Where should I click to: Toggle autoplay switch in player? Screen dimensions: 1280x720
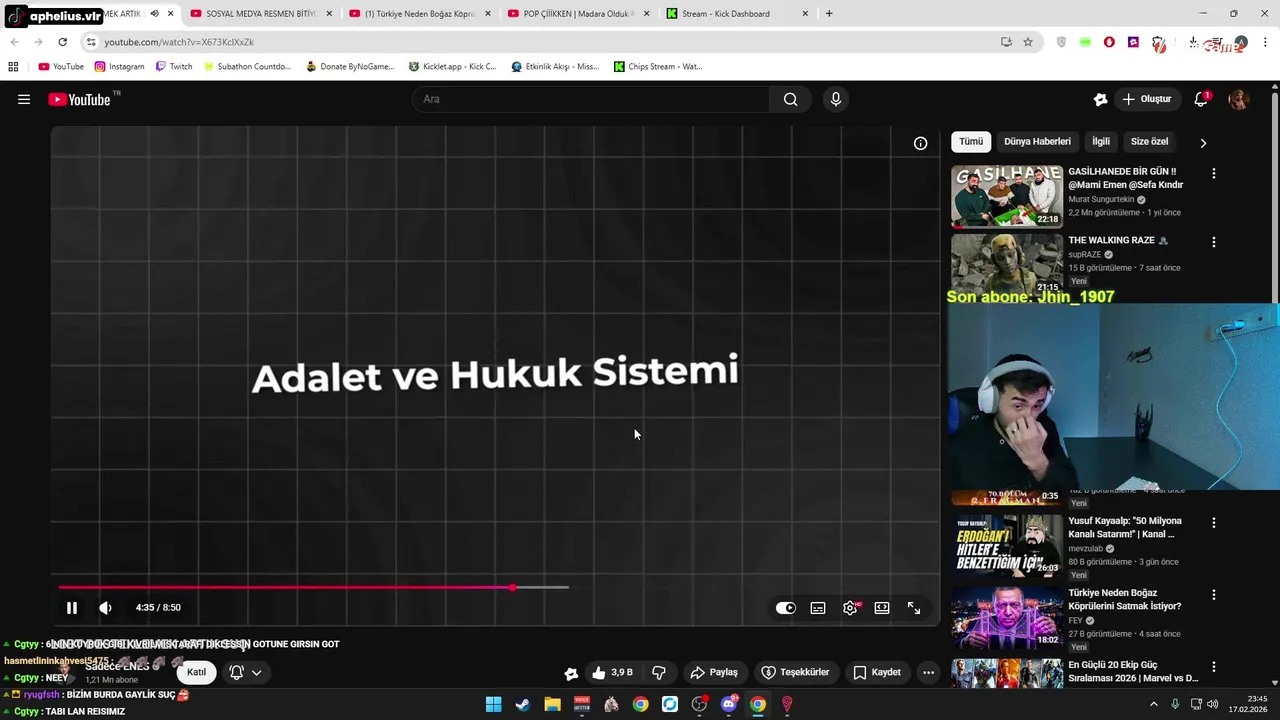pos(786,608)
